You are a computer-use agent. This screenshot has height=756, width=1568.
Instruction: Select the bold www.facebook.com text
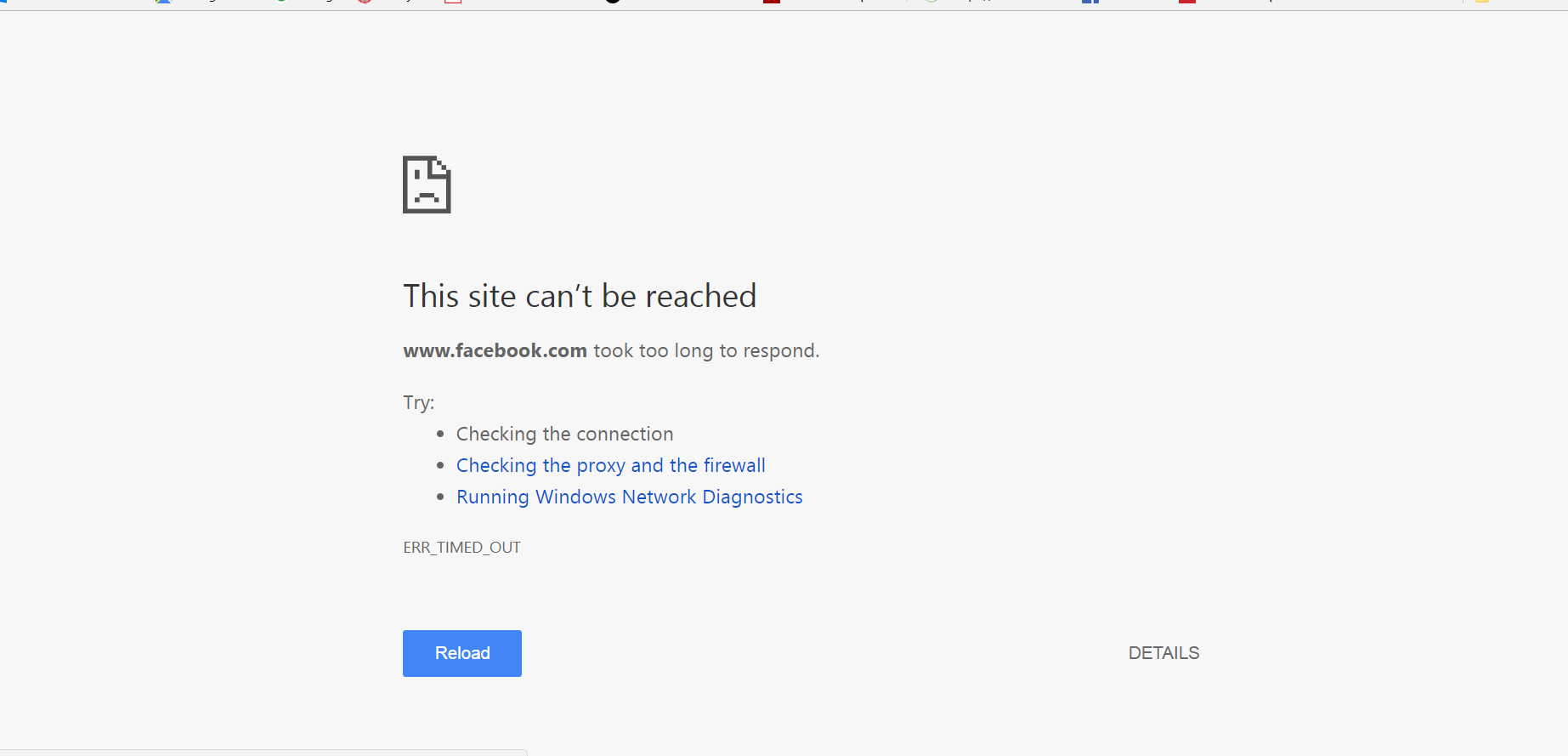pos(495,350)
